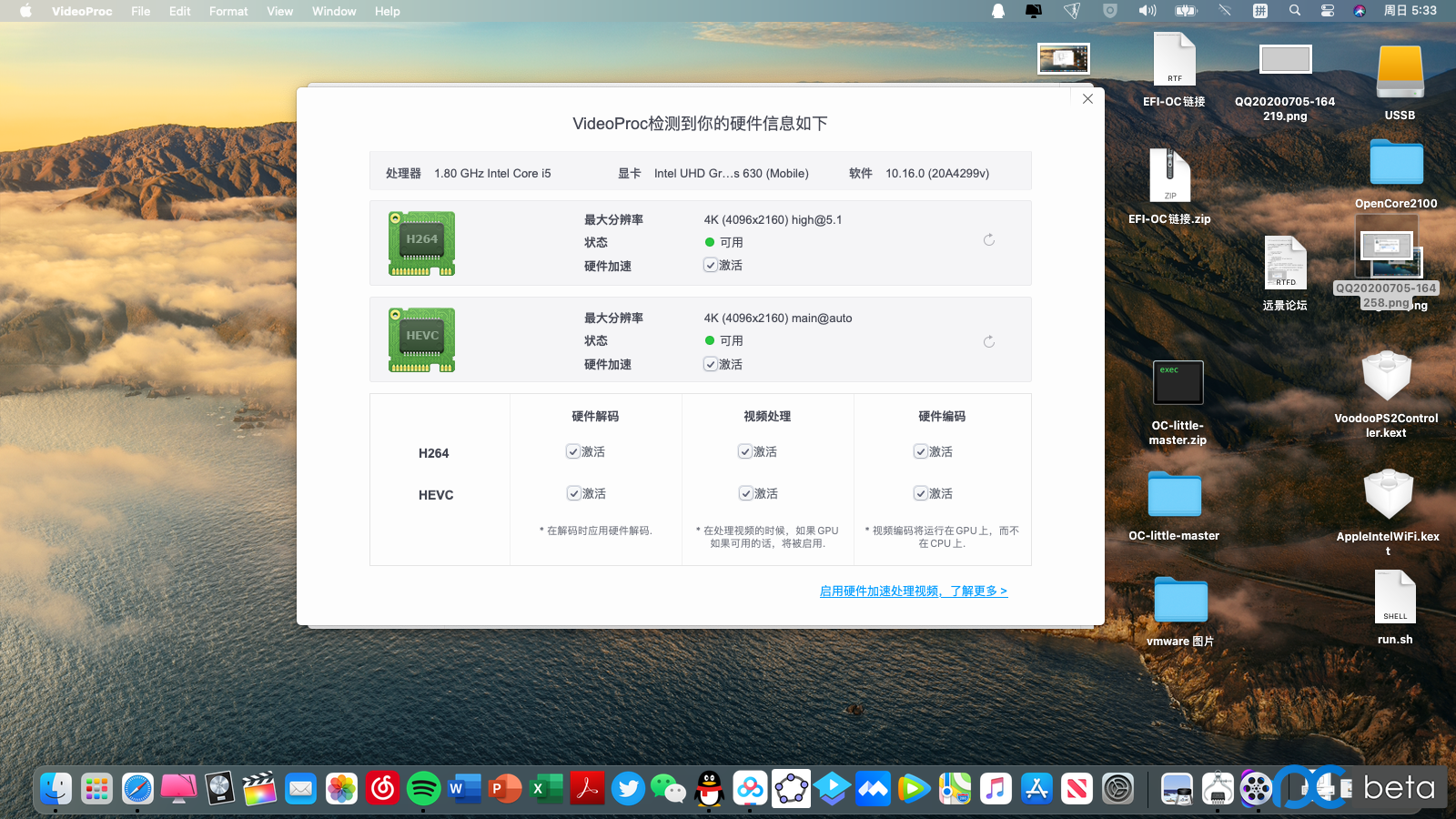Open Launchpad from the dock
Screen dimensions: 1456x819
point(96,788)
